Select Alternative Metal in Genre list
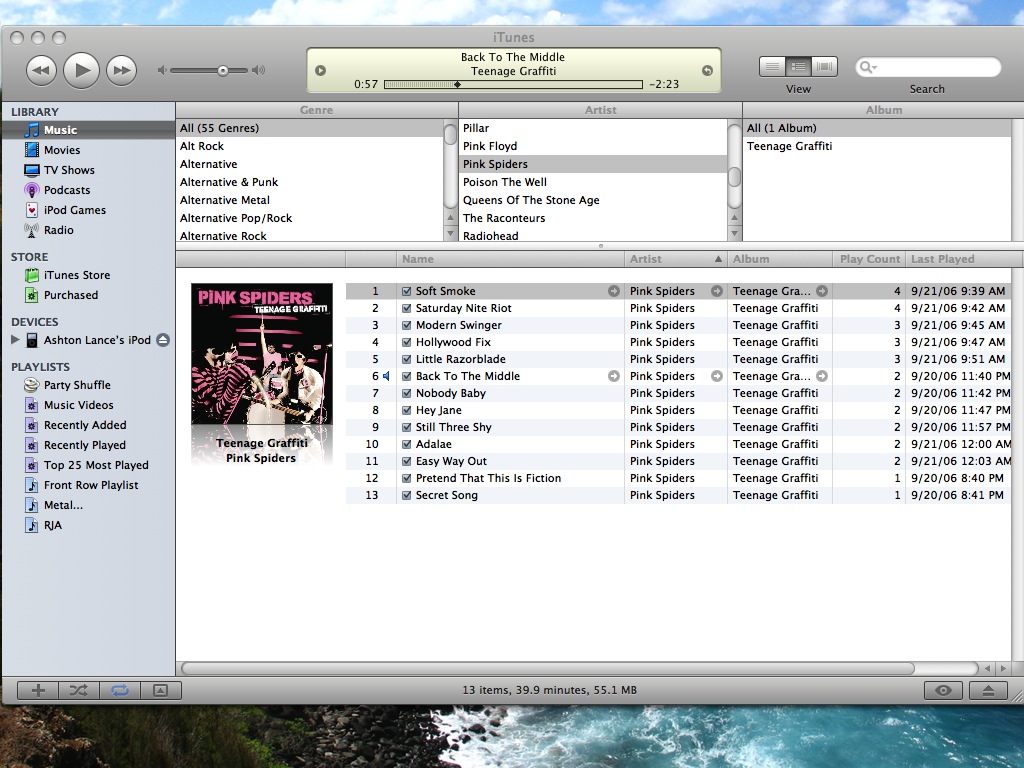Image resolution: width=1024 pixels, height=768 pixels. pyautogui.click(x=310, y=200)
